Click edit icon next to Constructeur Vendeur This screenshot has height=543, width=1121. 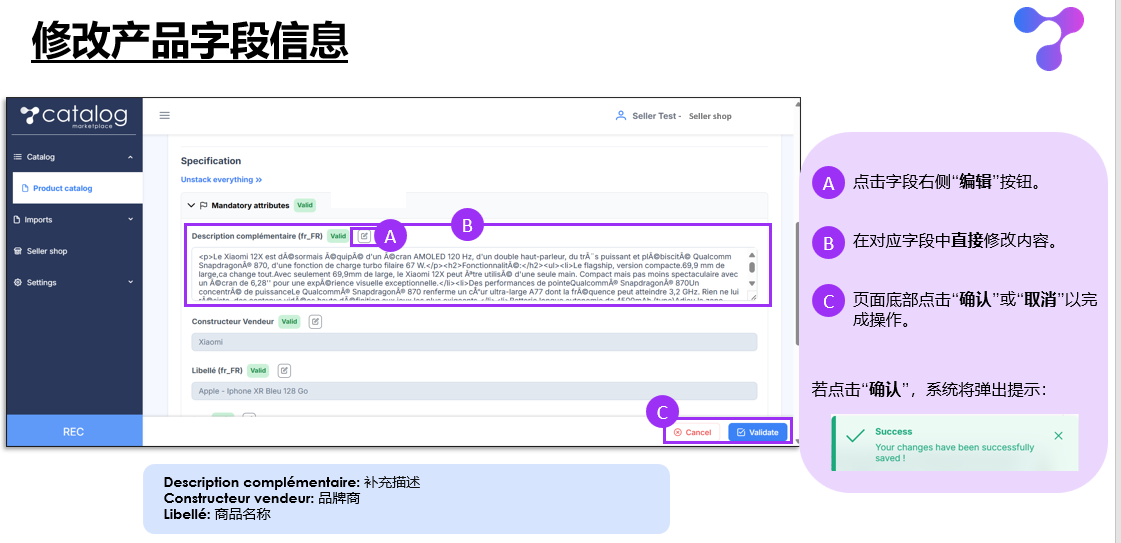315,322
